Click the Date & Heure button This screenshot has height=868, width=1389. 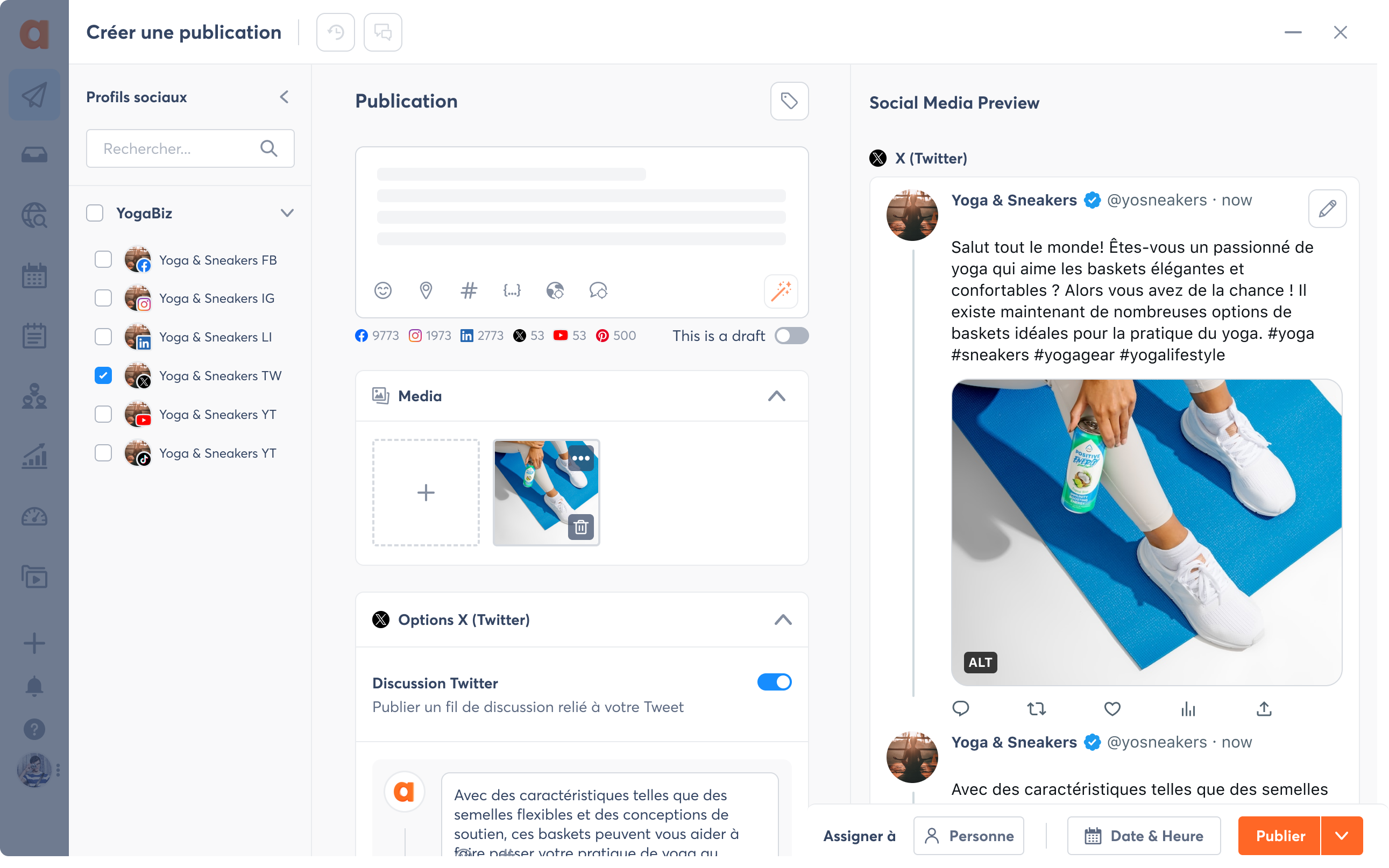1144,835
